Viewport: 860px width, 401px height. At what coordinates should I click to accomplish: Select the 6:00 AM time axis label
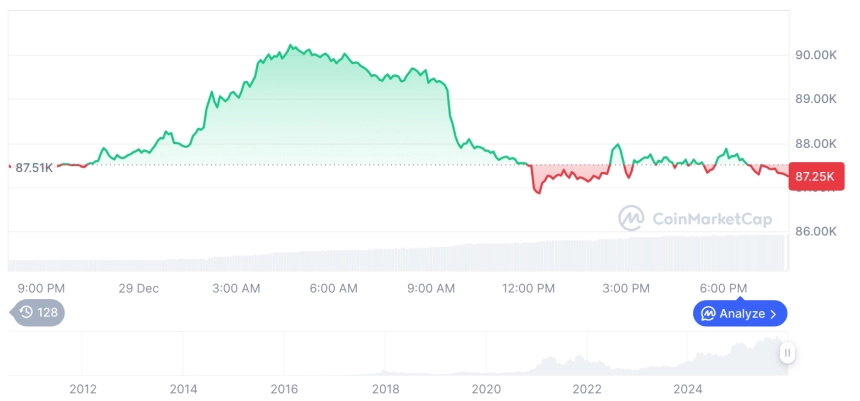point(333,288)
